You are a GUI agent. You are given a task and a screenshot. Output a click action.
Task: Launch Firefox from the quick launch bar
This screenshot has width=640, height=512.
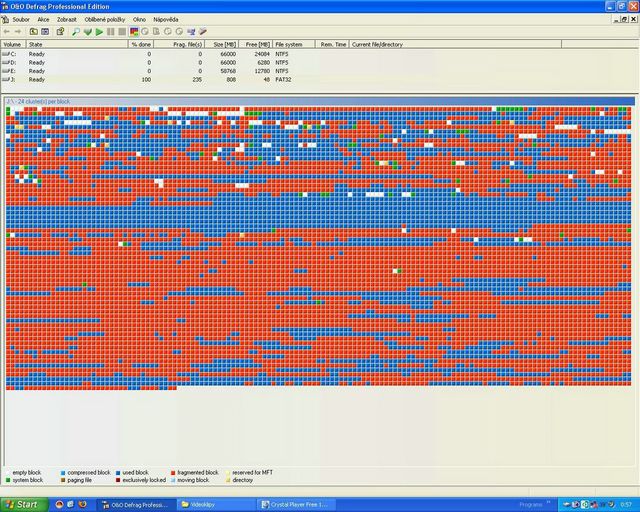point(82,505)
